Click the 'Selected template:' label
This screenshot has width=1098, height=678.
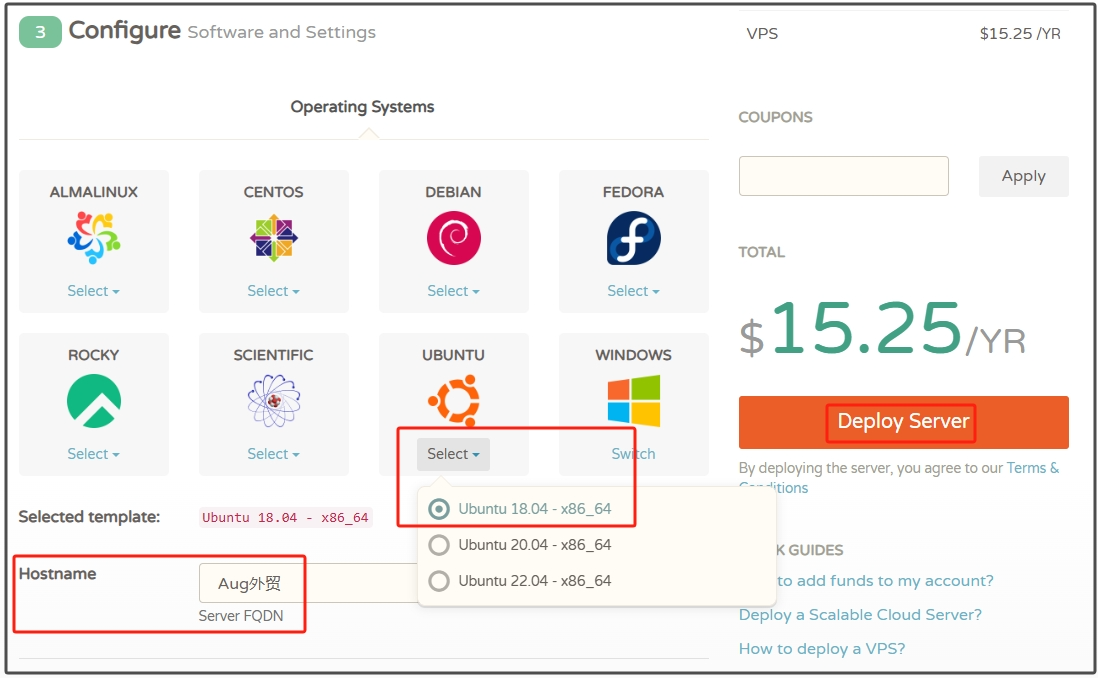pos(89,517)
